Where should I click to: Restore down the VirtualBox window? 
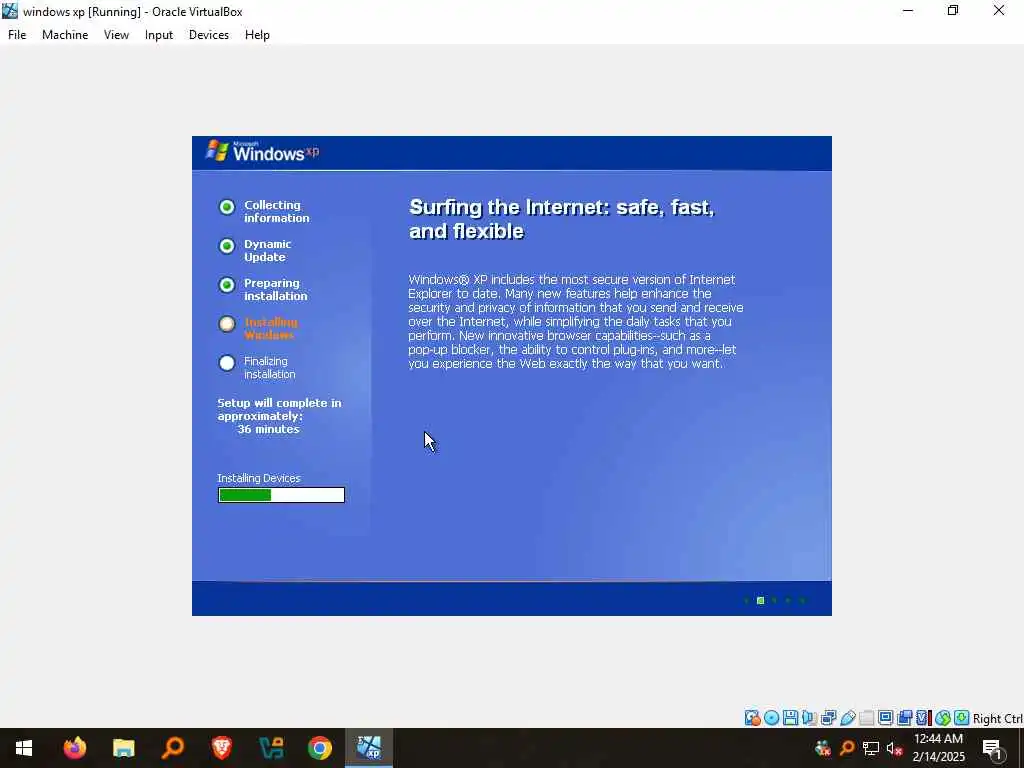click(x=953, y=11)
